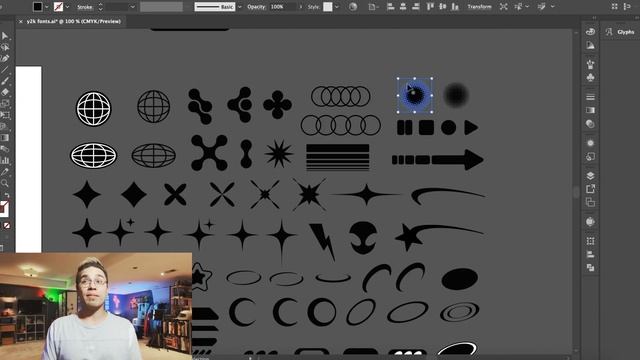This screenshot has width=640, height=360.
Task: Switch to y2k fonts.ai document tab
Action: point(73,21)
